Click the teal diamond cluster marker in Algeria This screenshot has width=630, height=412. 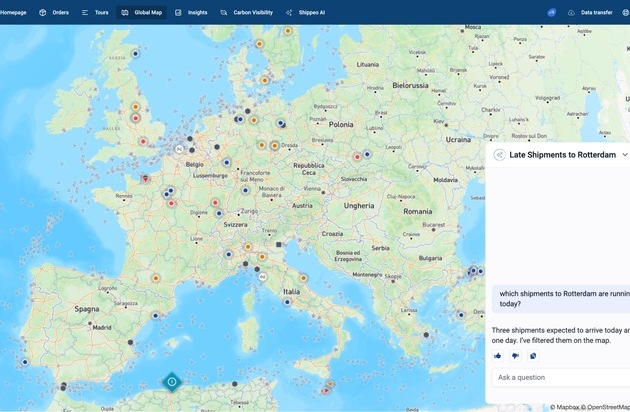tap(172, 381)
